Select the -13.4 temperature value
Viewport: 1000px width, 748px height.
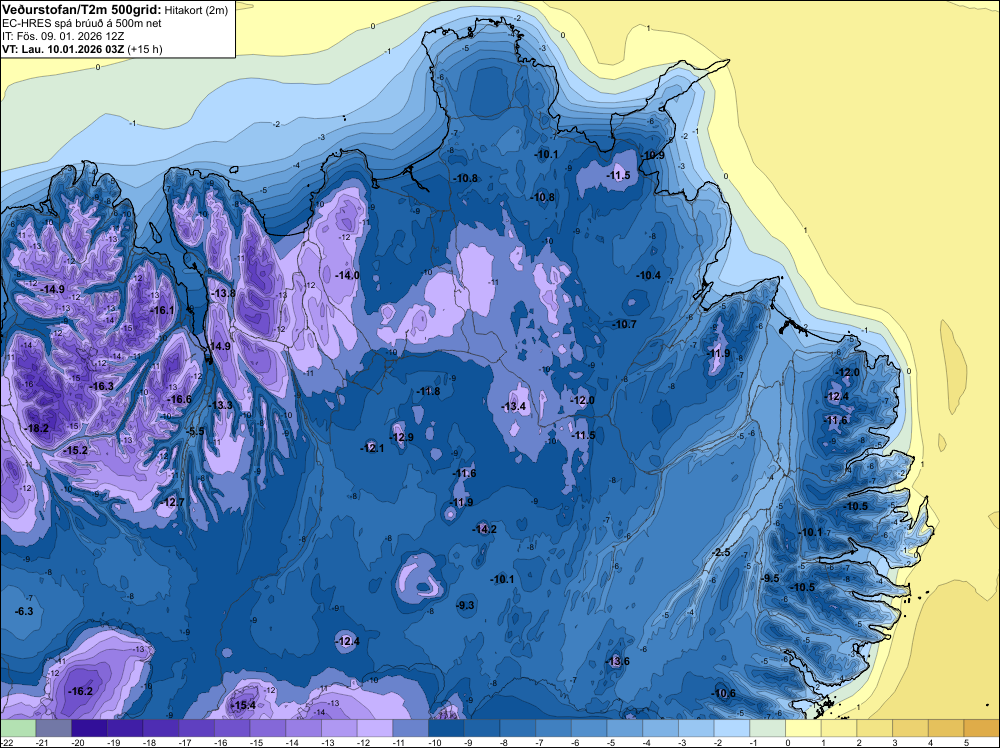tap(513, 406)
